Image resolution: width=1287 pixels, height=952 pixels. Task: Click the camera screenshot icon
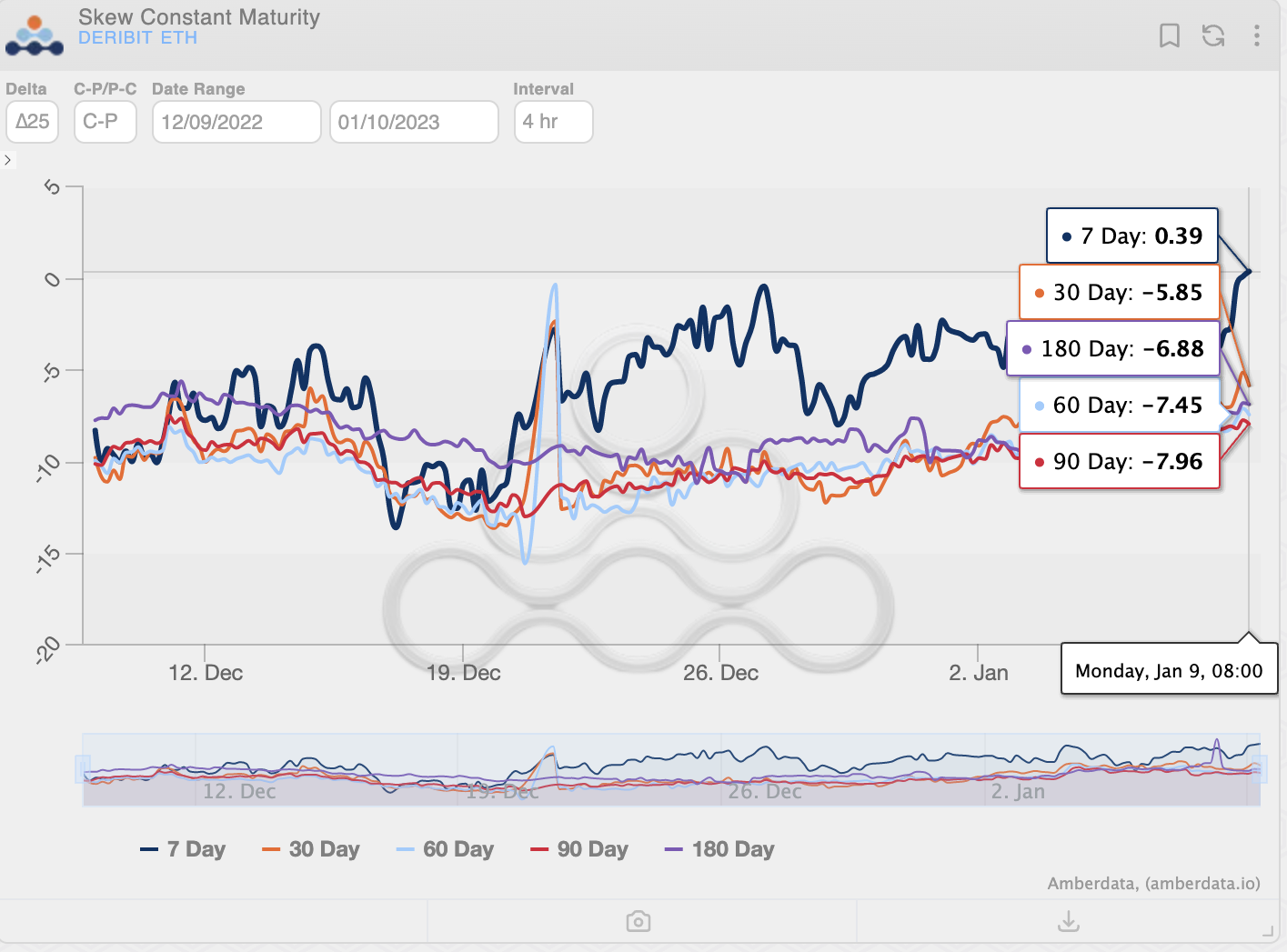pyautogui.click(x=638, y=922)
